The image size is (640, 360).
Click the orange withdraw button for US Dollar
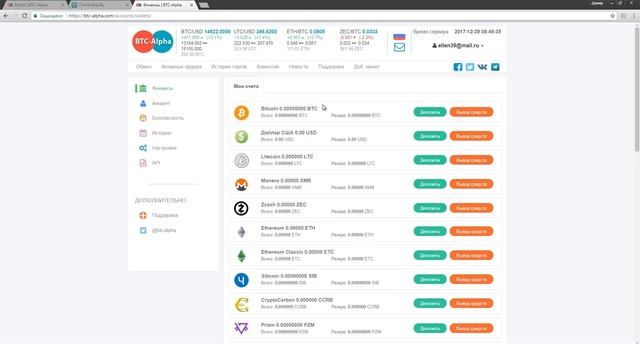471,136
